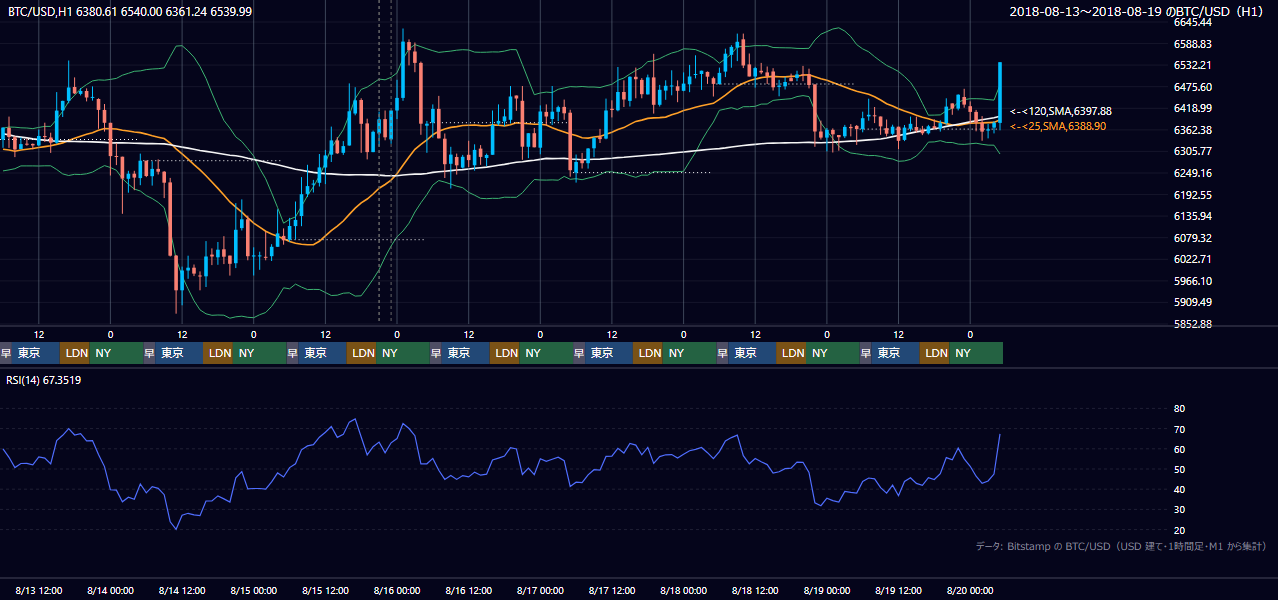Click RSI axis level 30

click(1179, 510)
